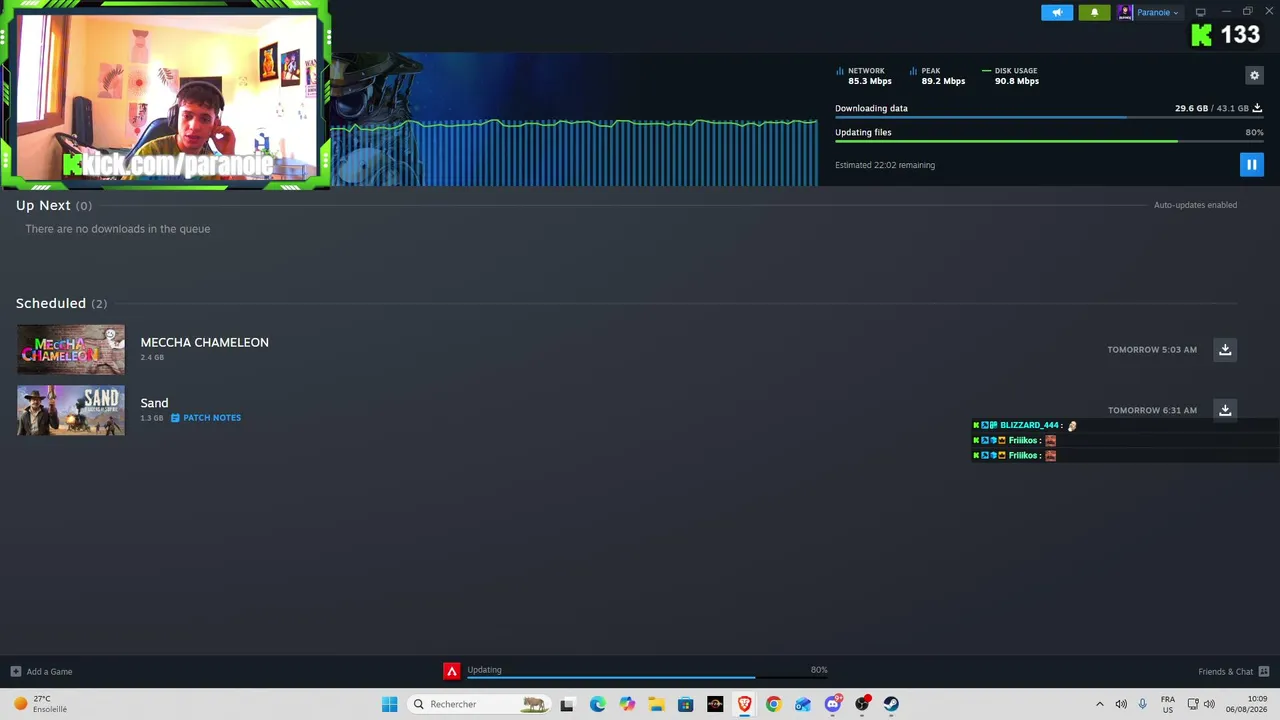Open Task View on the taskbar
1280x720 pixels.
(567, 704)
